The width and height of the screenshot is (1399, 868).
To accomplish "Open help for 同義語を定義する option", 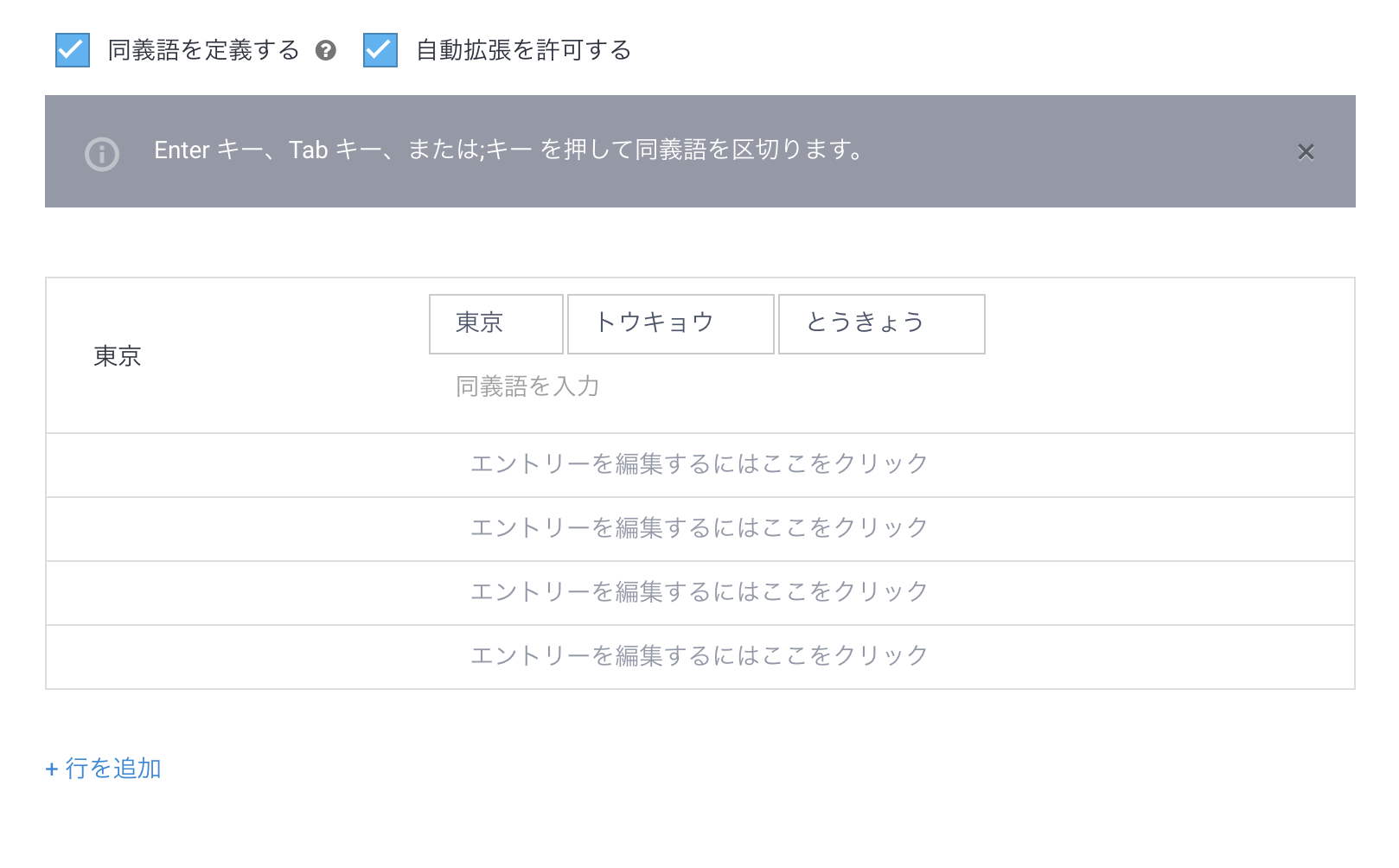I will coord(327,51).
